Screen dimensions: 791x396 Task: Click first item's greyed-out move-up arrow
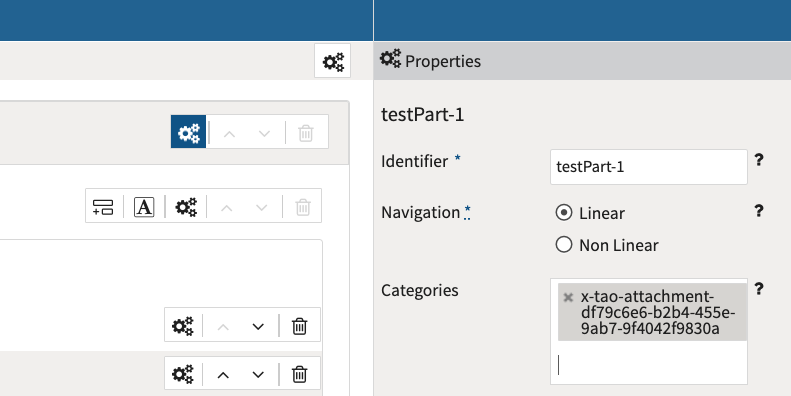pyautogui.click(x=223, y=326)
